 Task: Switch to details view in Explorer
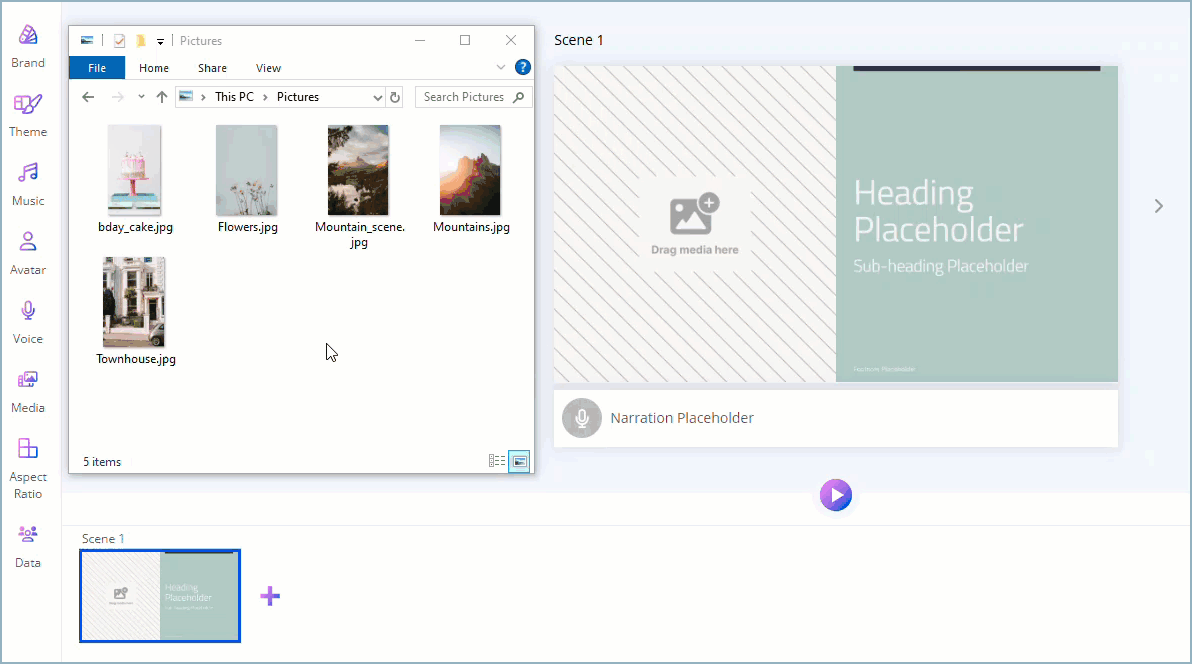pos(497,461)
